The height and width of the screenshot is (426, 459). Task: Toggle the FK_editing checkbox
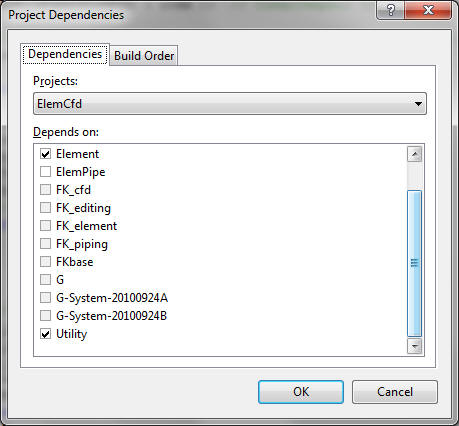pos(45,208)
